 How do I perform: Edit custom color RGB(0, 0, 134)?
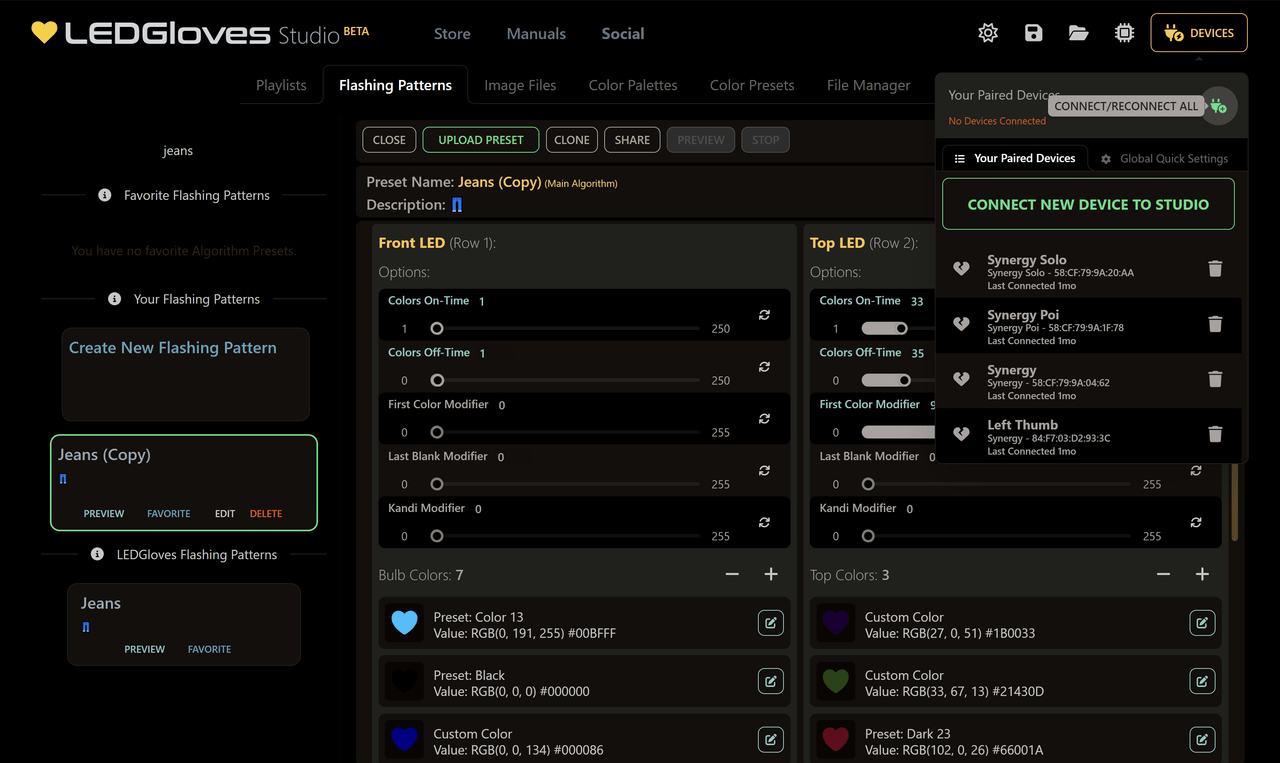point(770,740)
